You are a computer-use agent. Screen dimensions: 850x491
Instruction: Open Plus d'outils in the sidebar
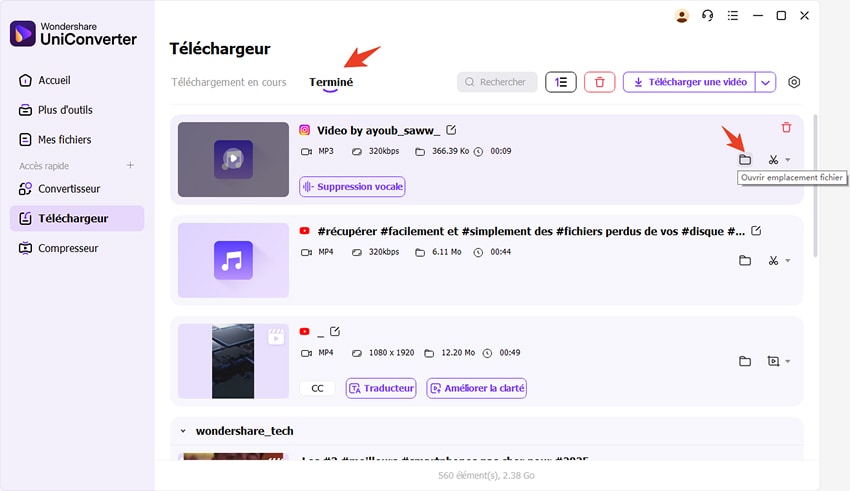click(55, 110)
